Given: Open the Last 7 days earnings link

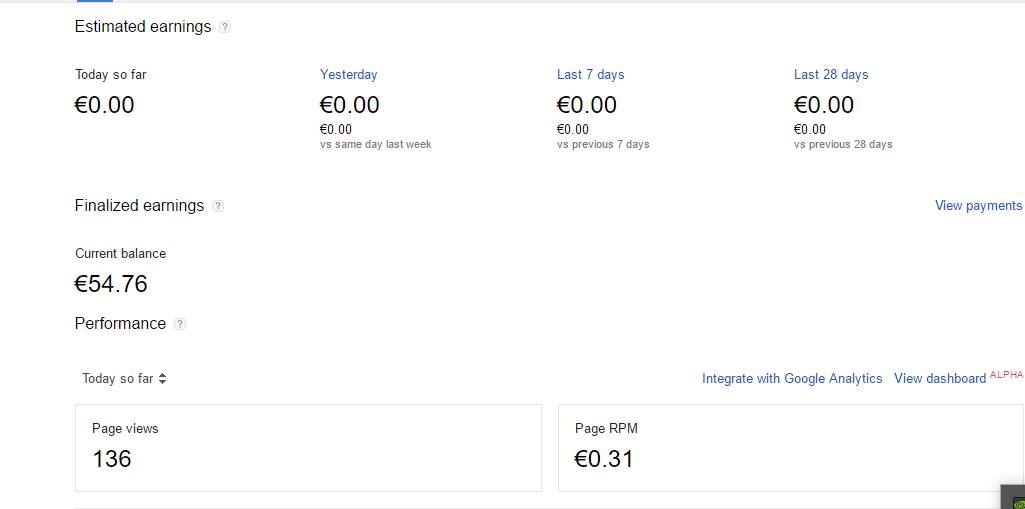Looking at the screenshot, I should [590, 74].
